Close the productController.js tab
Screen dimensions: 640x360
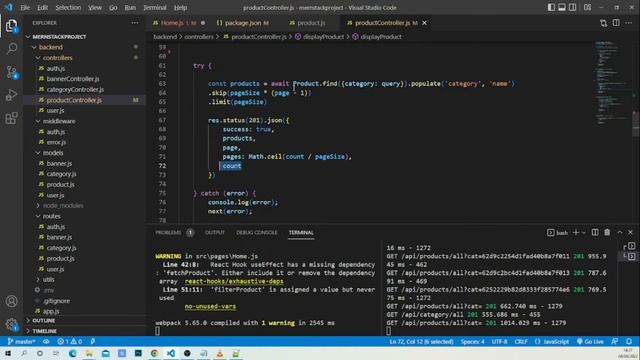[424, 23]
